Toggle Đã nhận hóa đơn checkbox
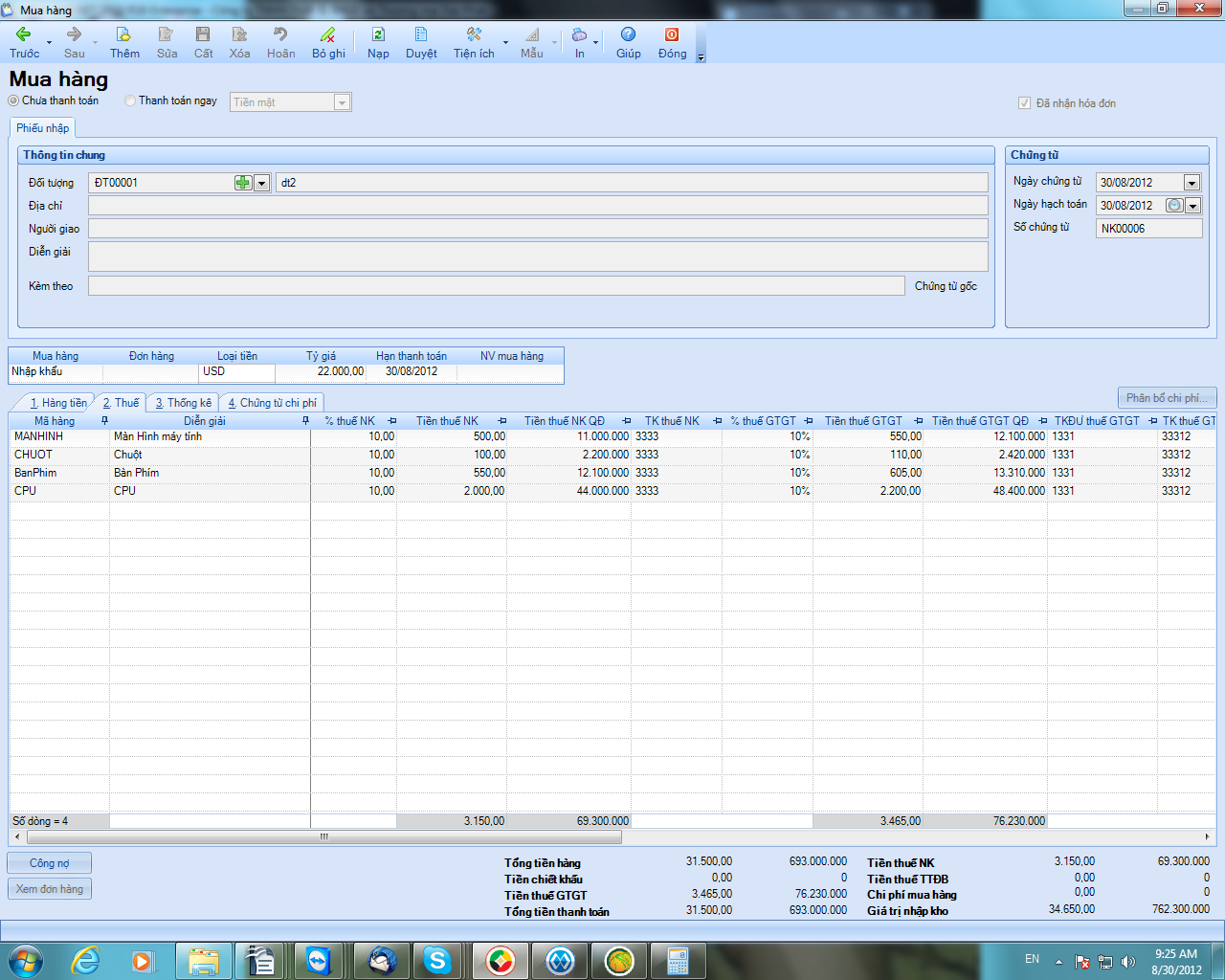The width and height of the screenshot is (1225, 980). [1025, 103]
